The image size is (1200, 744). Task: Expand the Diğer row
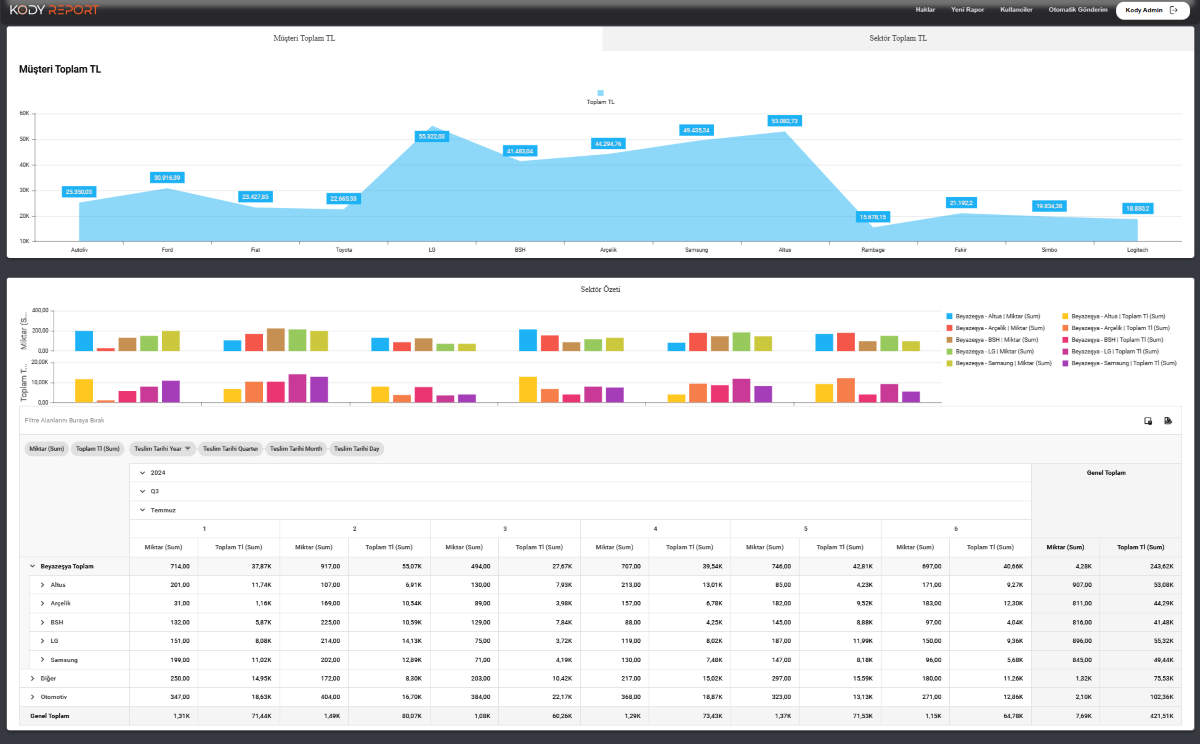[32, 678]
